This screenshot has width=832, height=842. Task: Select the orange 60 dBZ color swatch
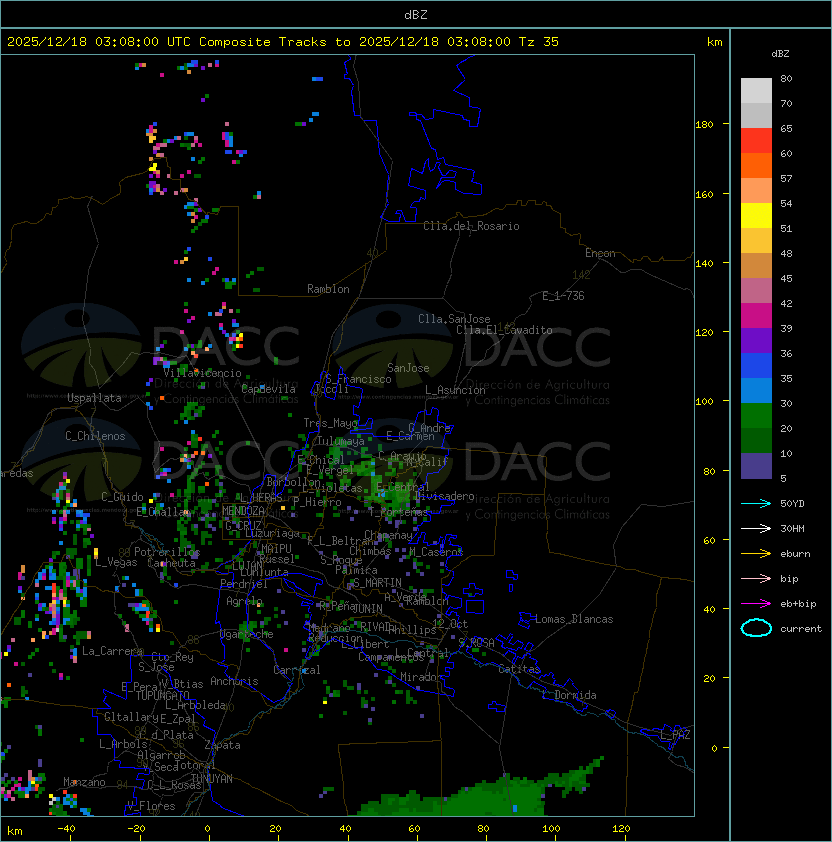pos(756,165)
